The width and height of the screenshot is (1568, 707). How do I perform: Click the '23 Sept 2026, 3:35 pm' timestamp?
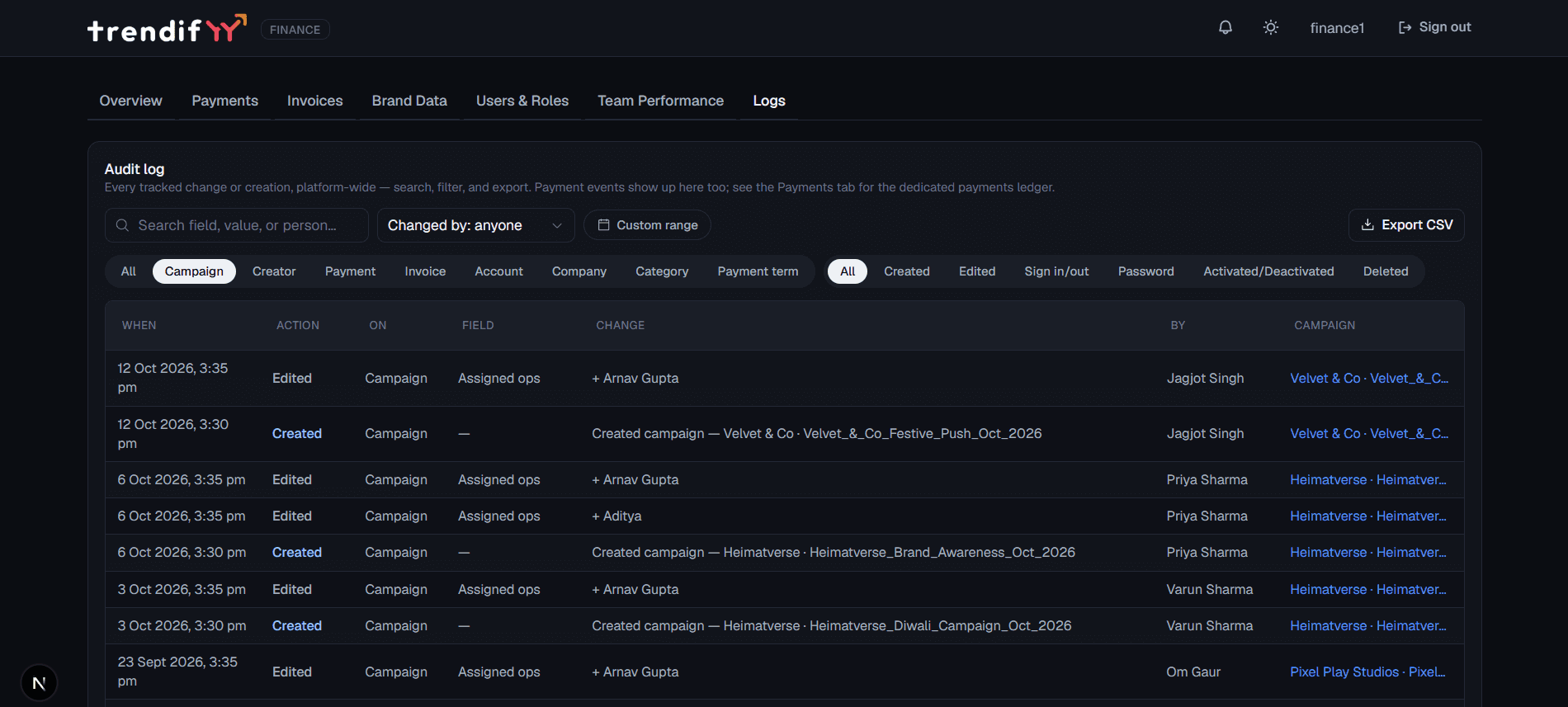[177, 672]
